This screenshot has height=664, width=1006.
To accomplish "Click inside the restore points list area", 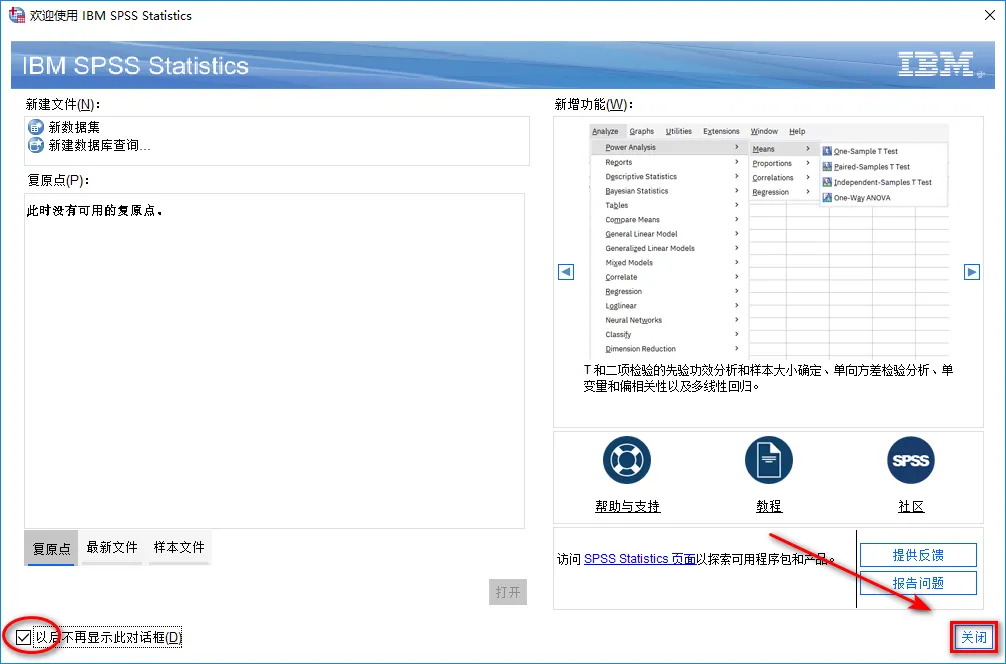I will point(275,361).
